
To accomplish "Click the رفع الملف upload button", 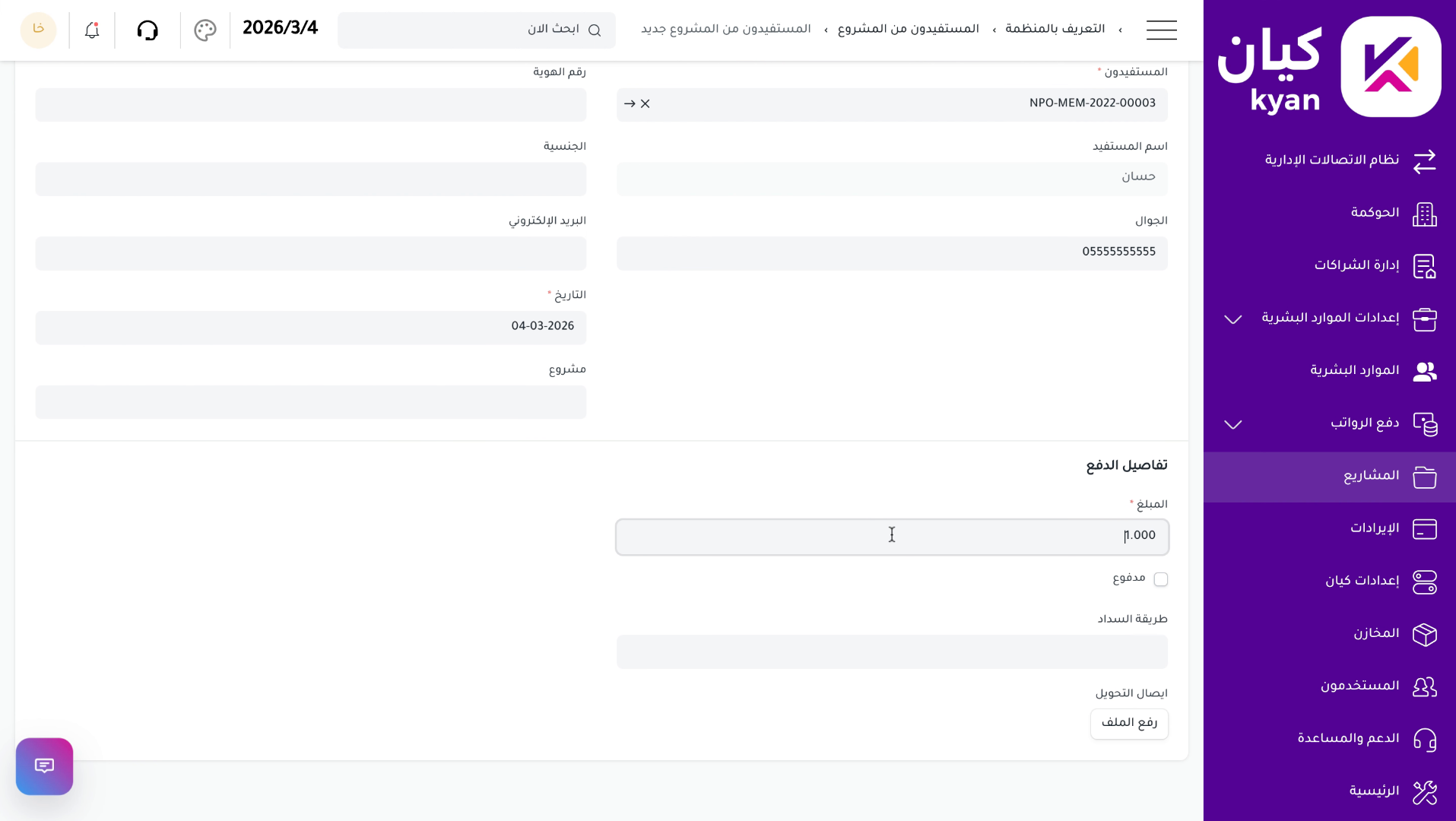I will (1129, 724).
